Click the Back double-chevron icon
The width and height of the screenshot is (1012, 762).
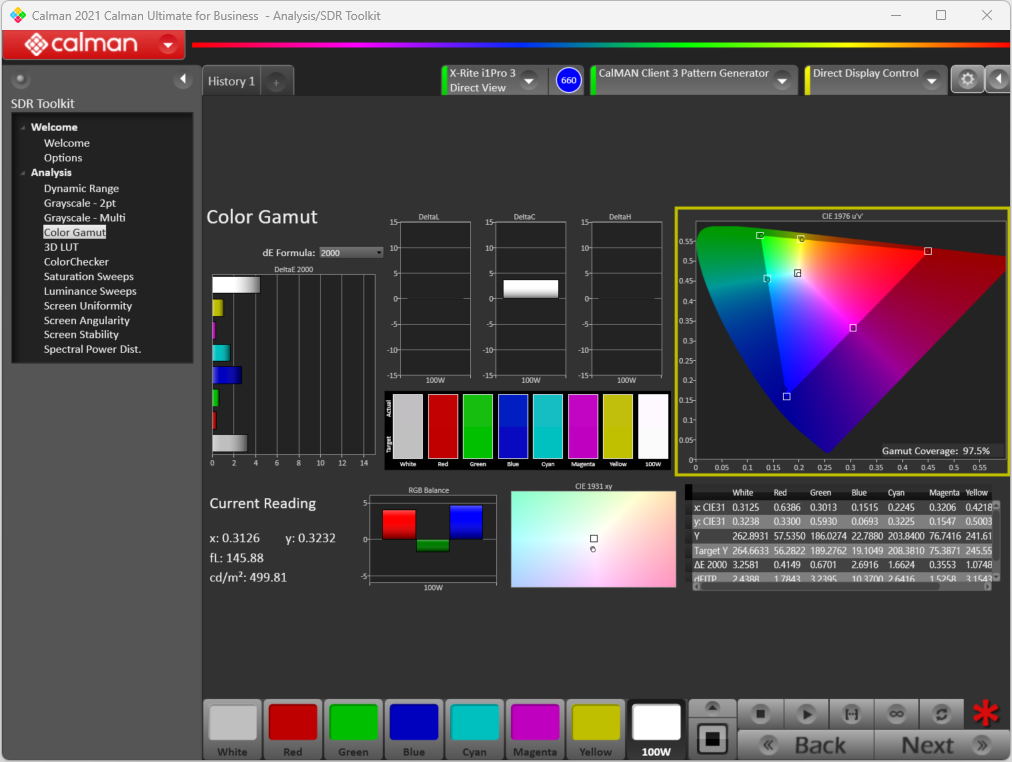pos(767,746)
